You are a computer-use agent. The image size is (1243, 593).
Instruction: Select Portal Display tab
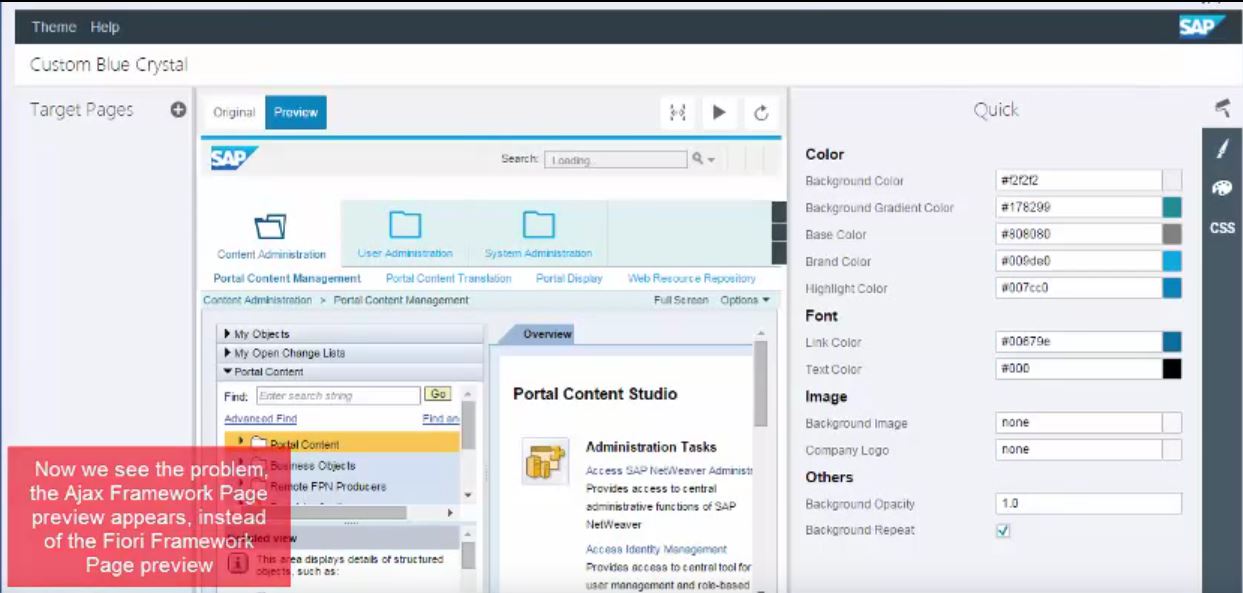point(569,279)
